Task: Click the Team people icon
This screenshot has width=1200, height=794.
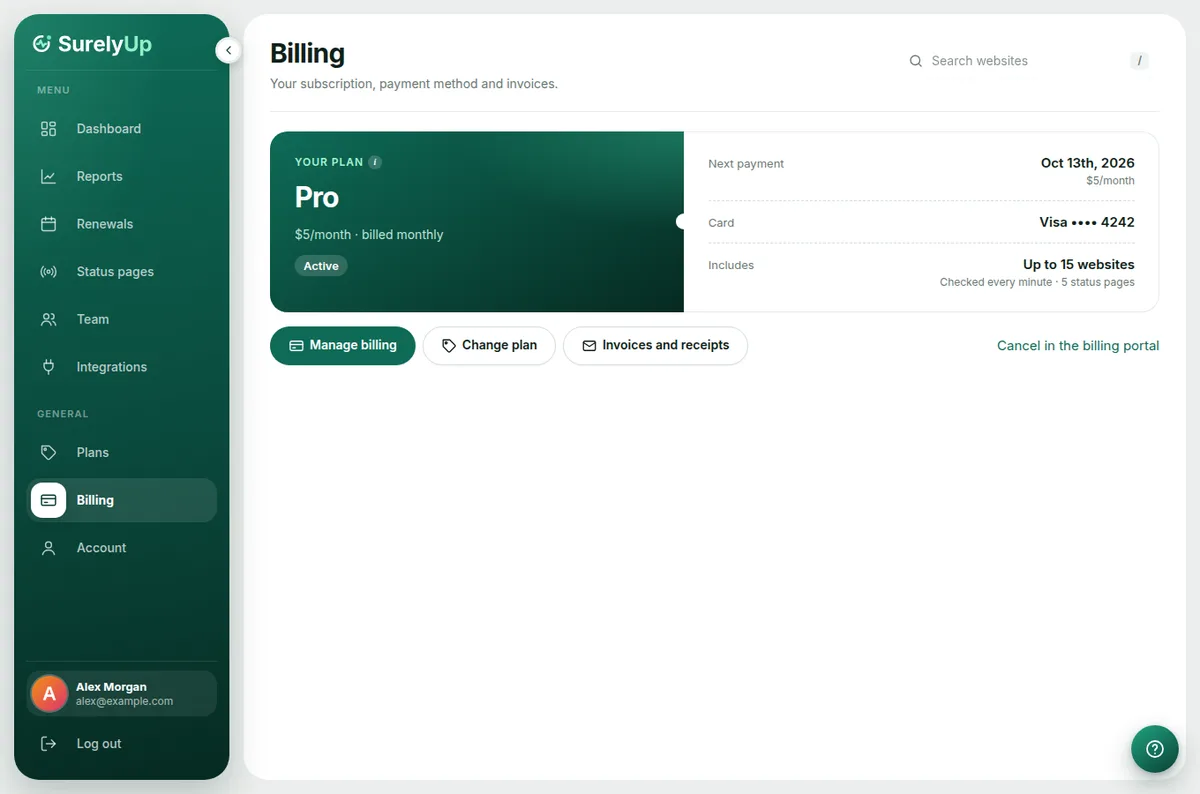Action: [x=48, y=319]
